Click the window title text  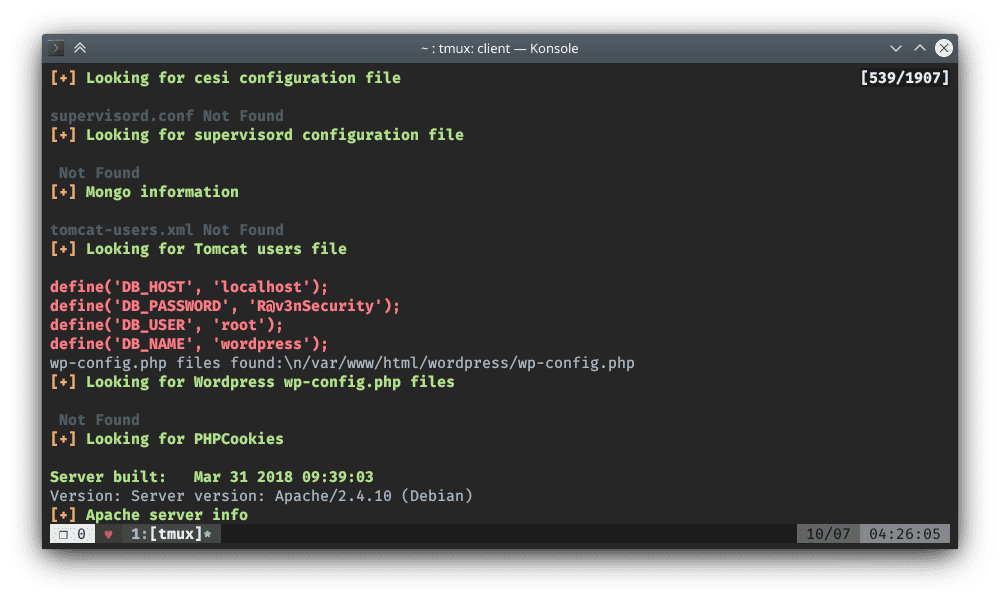(499, 48)
